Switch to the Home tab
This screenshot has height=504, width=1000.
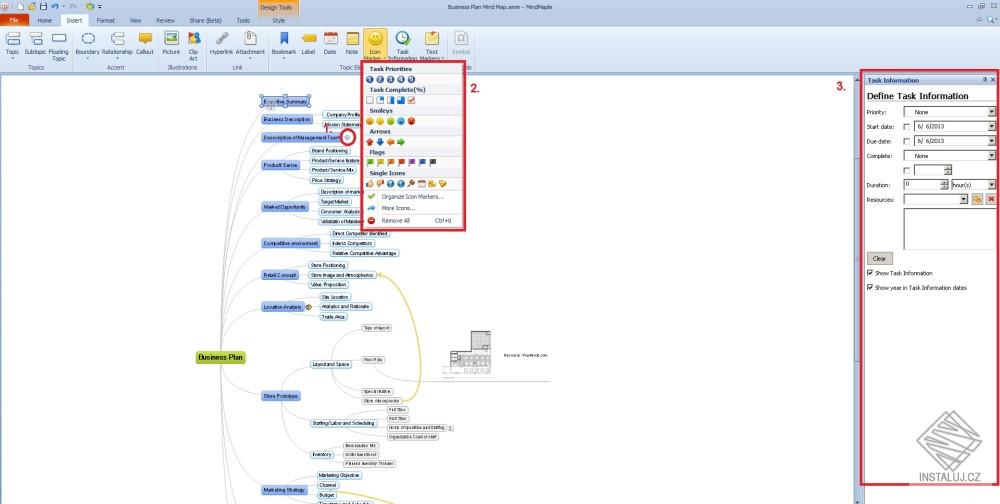pyautogui.click(x=45, y=20)
